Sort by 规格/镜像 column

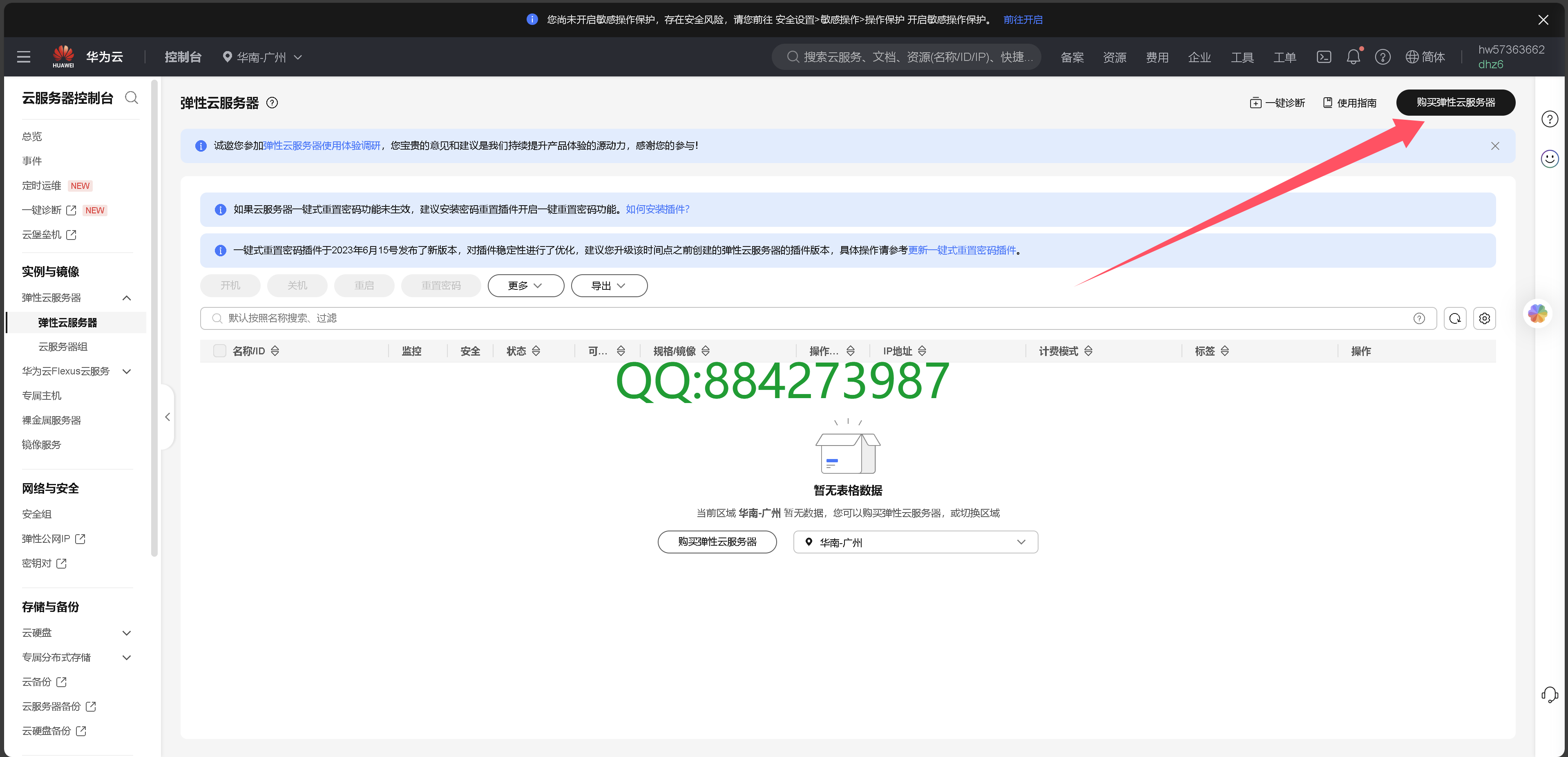706,352
